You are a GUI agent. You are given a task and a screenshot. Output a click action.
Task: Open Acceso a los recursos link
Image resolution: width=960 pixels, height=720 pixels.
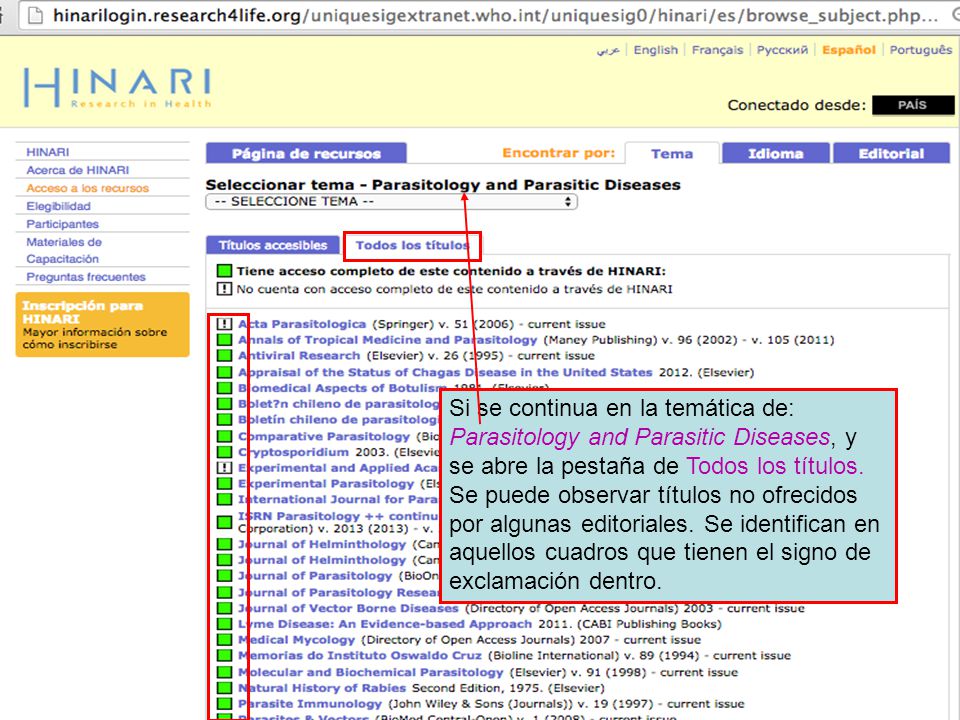88,188
